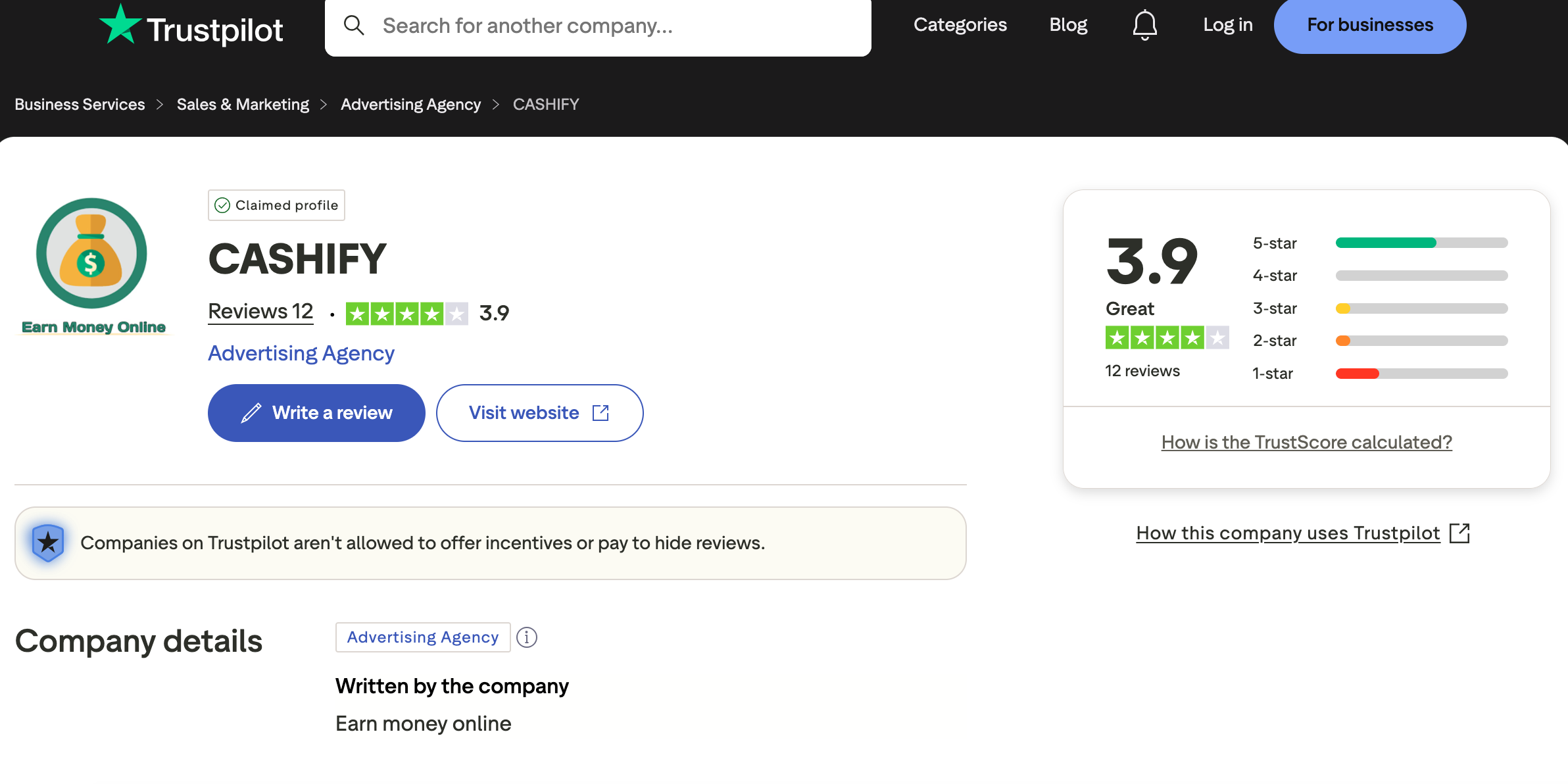Filter reviews by 5-star bar
The width and height of the screenshot is (1568, 784).
tap(1421, 243)
